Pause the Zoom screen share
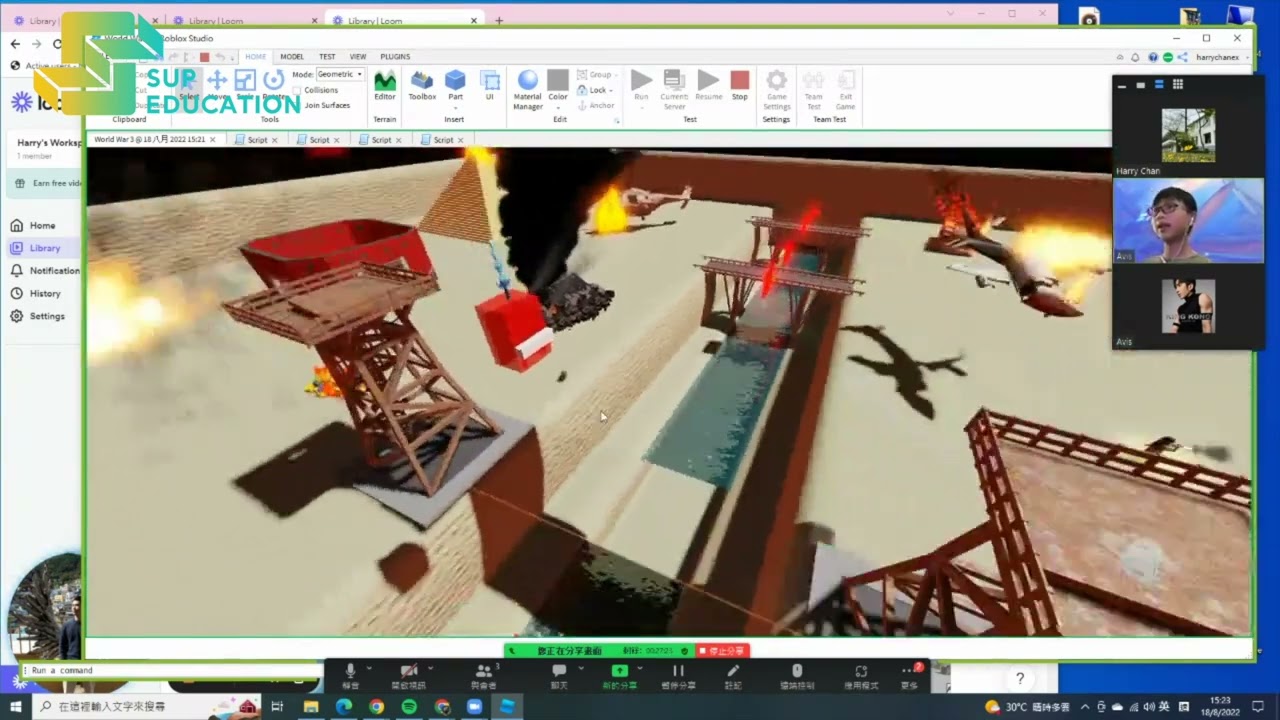Image resolution: width=1280 pixels, height=720 pixels. pyautogui.click(x=678, y=675)
